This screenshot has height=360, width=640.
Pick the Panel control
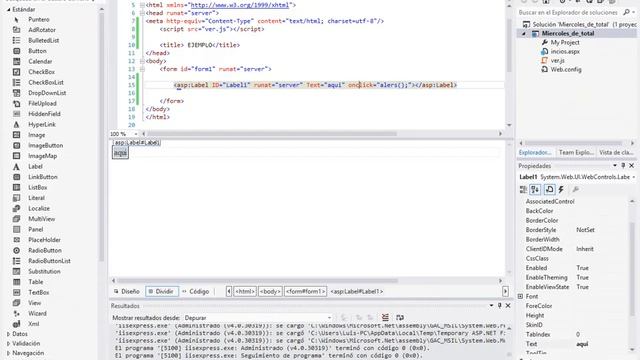point(36,230)
